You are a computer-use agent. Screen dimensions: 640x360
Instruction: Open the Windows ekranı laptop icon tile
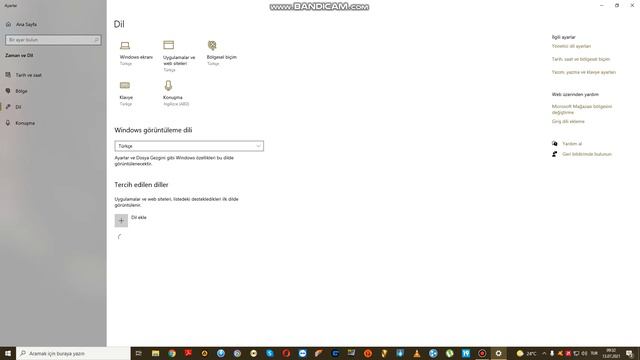coord(136,53)
